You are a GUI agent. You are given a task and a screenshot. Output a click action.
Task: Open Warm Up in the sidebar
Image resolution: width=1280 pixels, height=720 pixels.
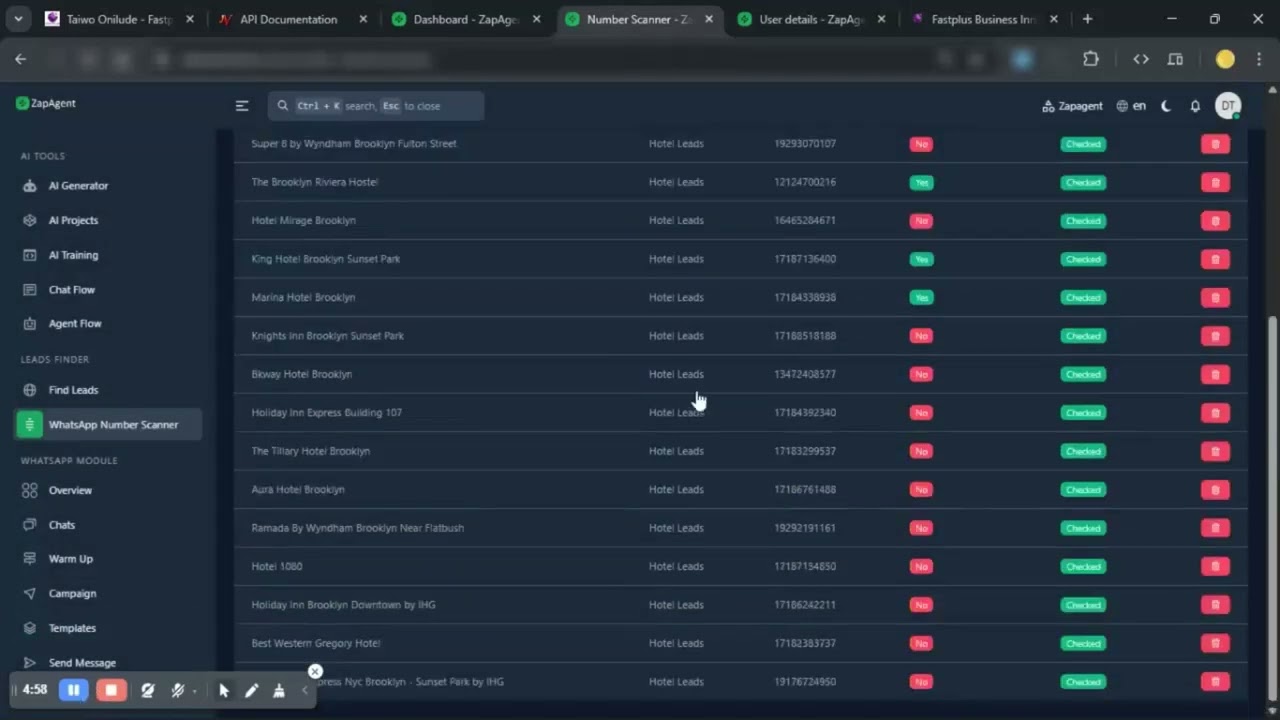click(x=70, y=559)
